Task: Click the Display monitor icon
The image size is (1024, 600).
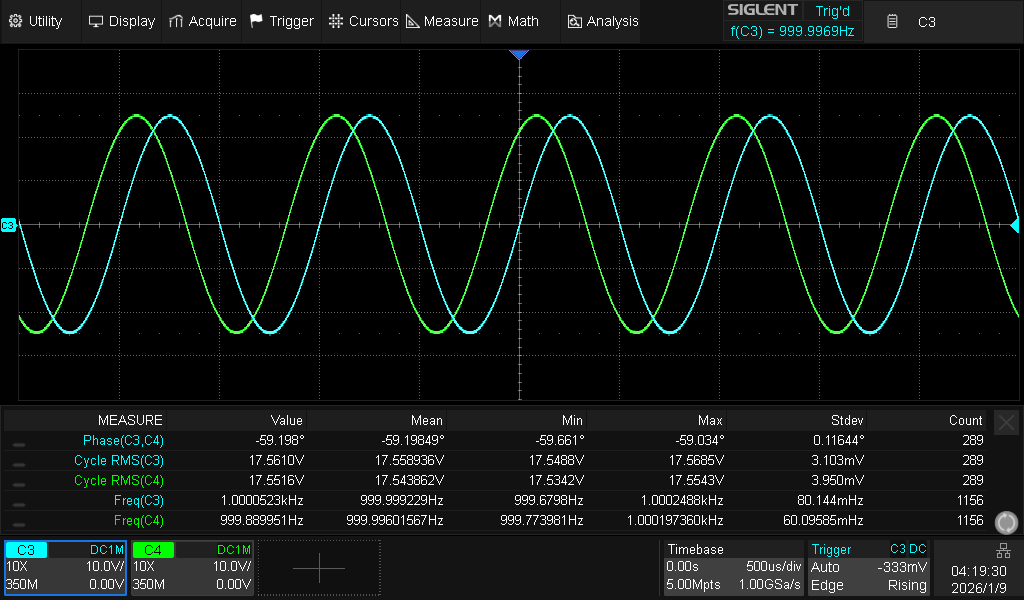Action: coord(96,21)
